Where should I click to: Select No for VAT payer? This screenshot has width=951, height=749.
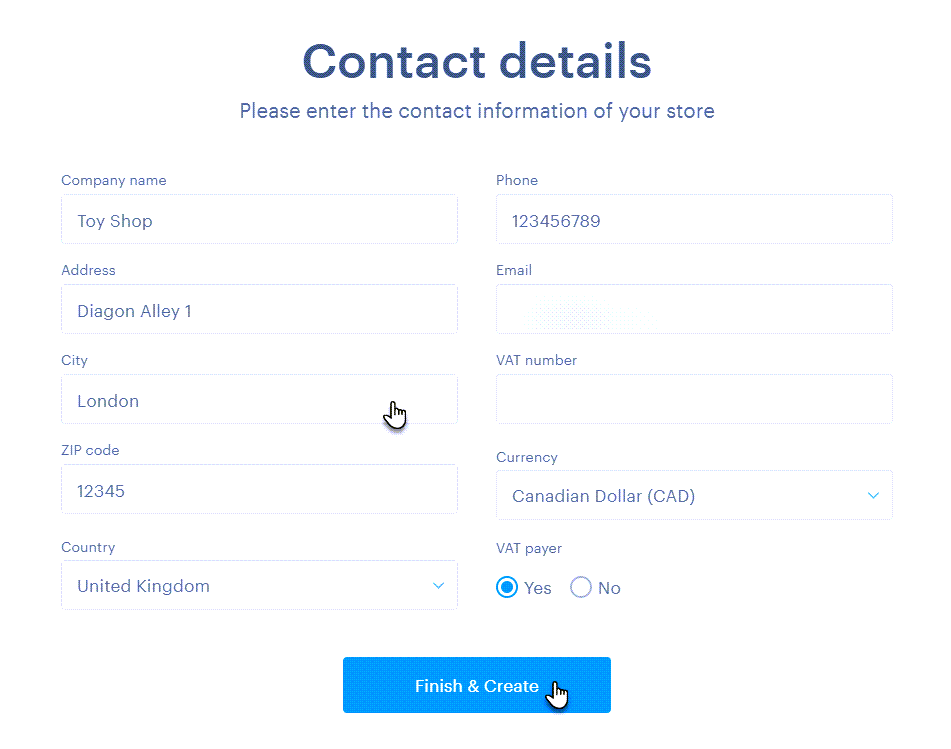click(x=581, y=588)
